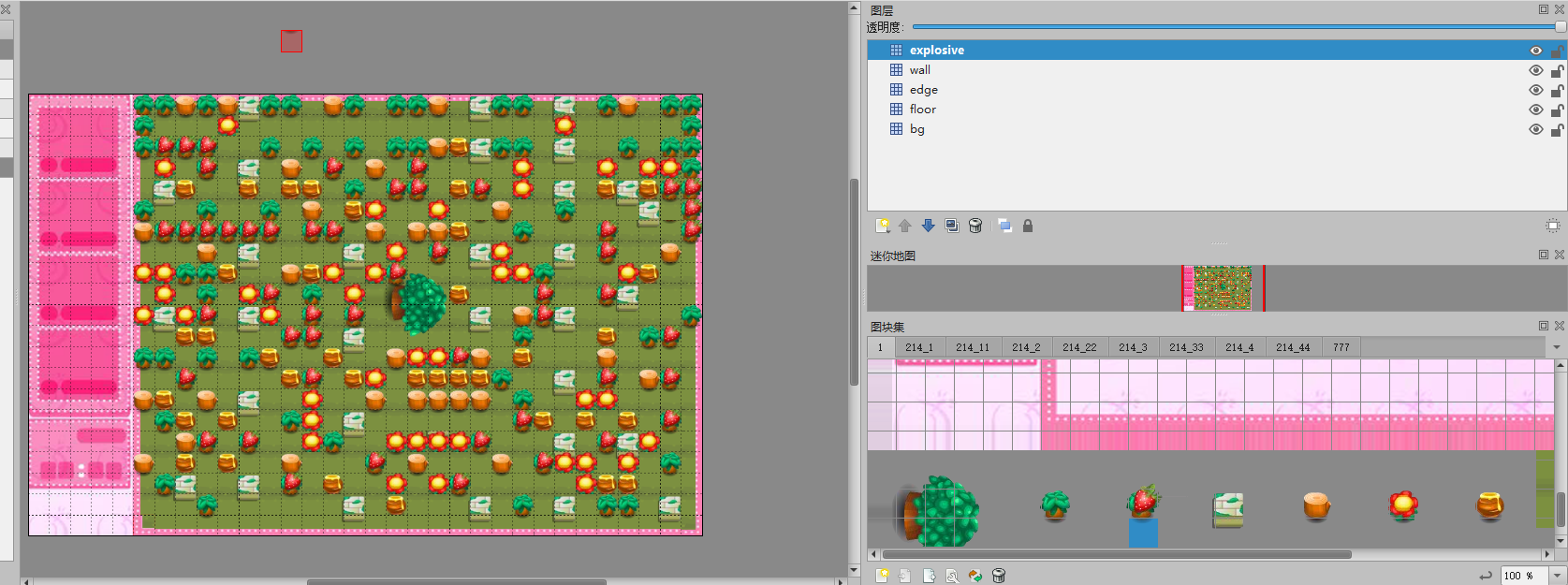Switch to tileset tab 214_1
The height and width of the screenshot is (585, 1568).
pos(919,347)
